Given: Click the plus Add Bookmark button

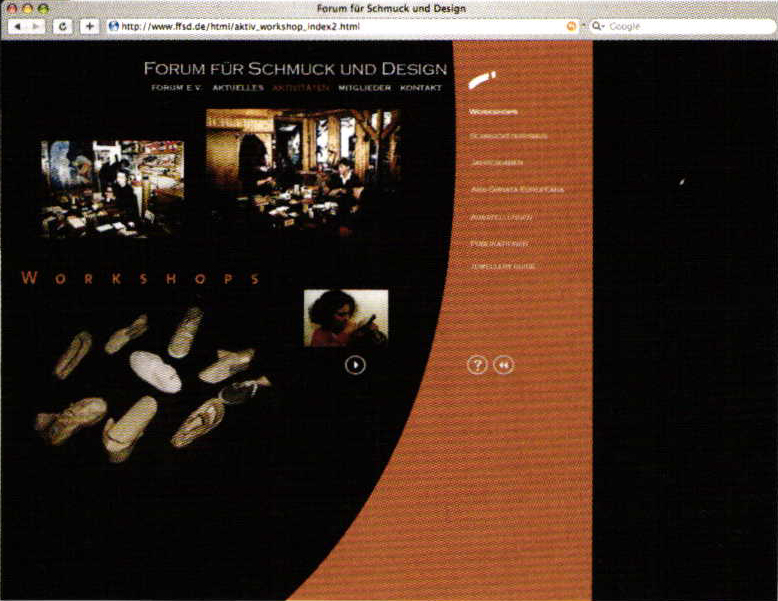Looking at the screenshot, I should tap(89, 26).
